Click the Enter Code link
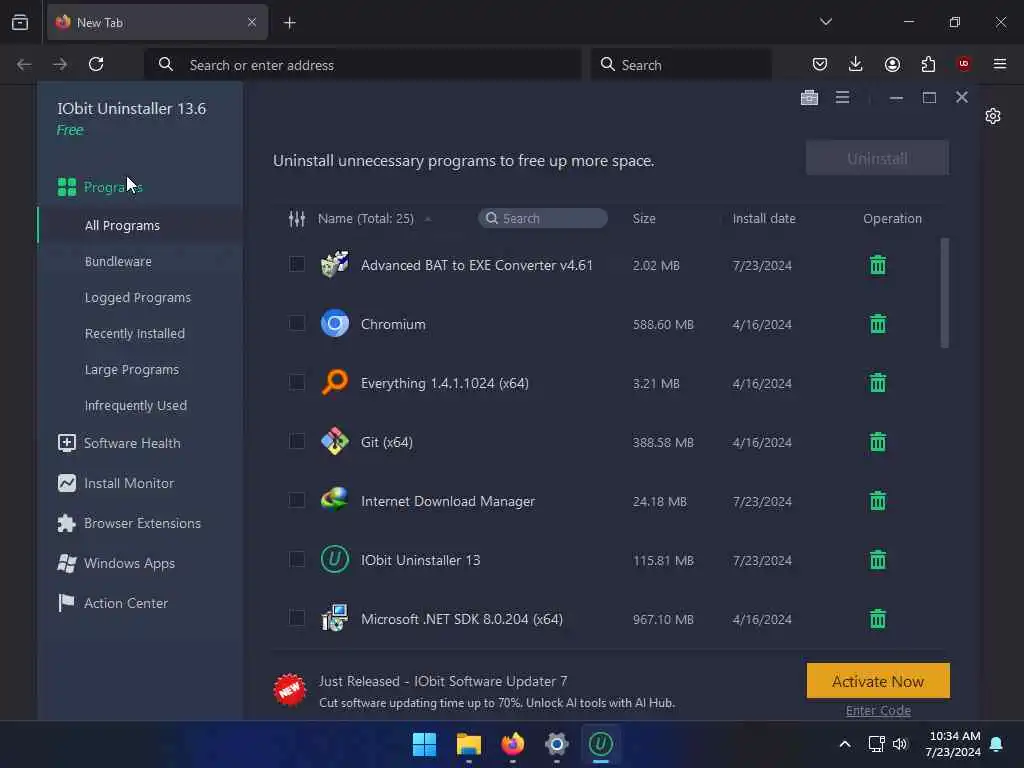The height and width of the screenshot is (768, 1024). 878,711
